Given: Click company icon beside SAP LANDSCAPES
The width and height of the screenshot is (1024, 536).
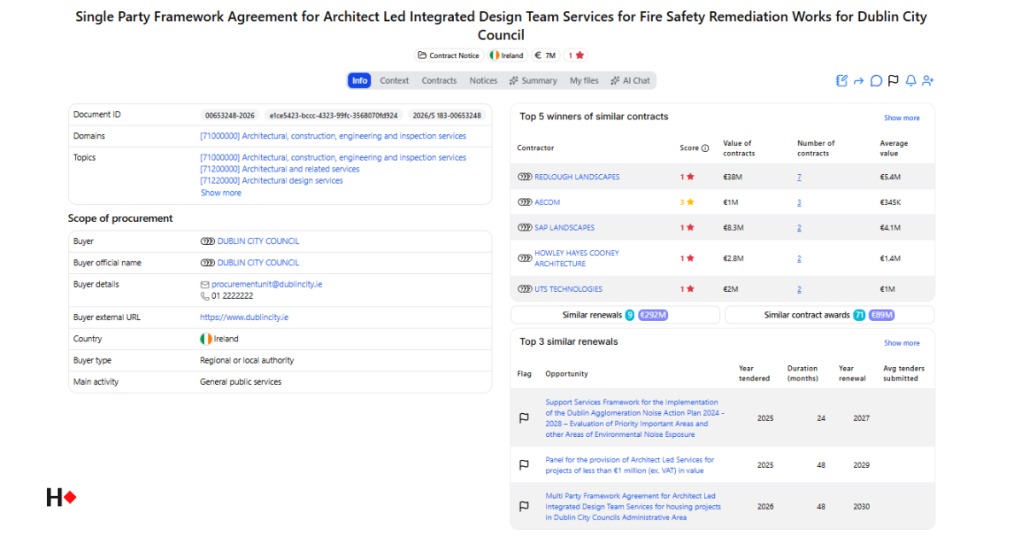Looking at the screenshot, I should pyautogui.click(x=525, y=228).
